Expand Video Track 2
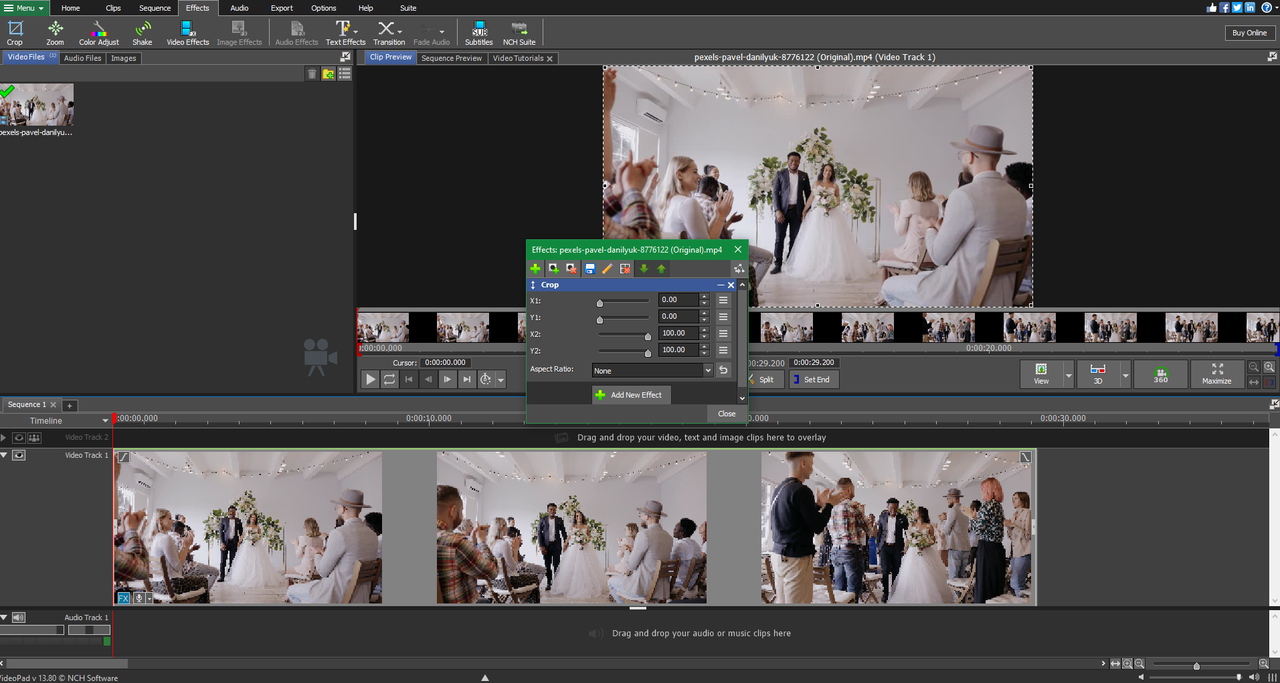 [4, 437]
